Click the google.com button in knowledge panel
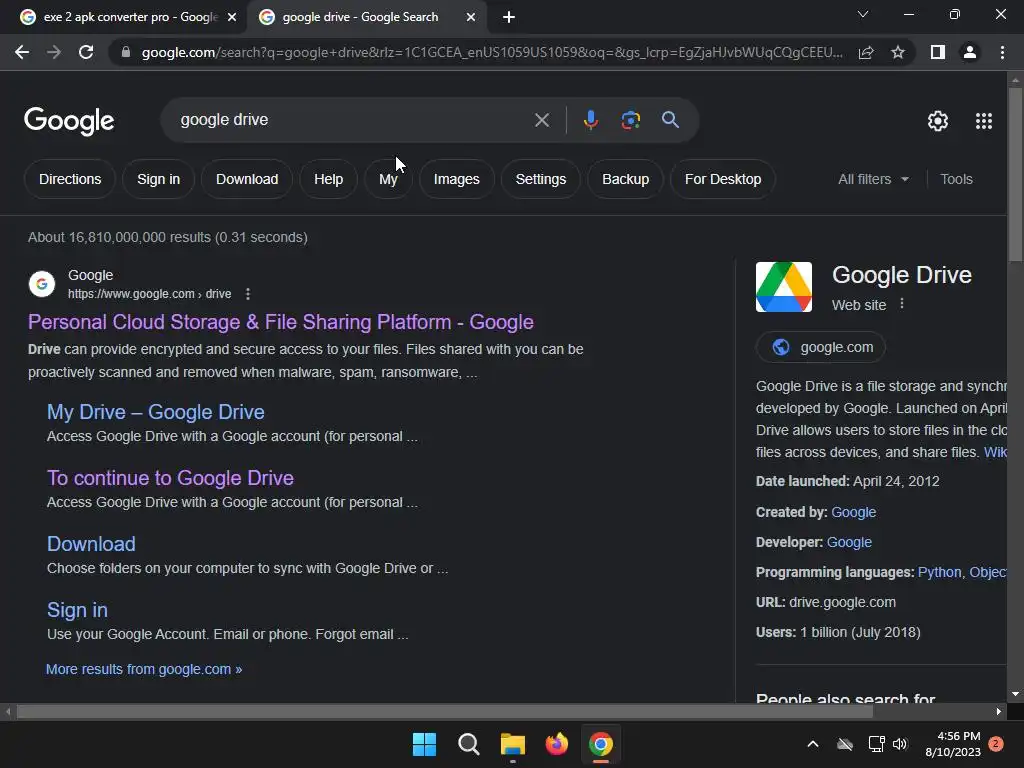This screenshot has height=768, width=1024. point(821,347)
